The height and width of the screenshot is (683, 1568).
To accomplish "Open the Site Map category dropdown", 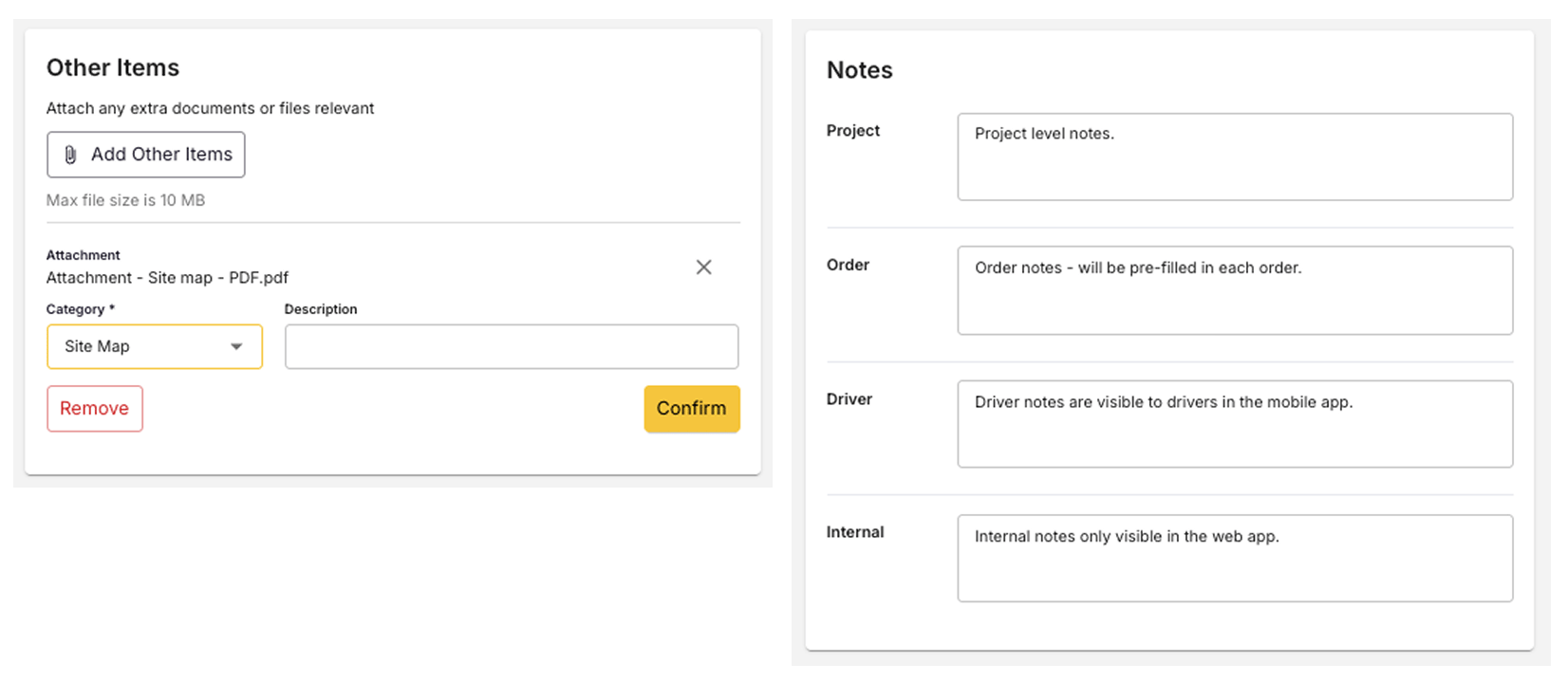I will pos(155,346).
